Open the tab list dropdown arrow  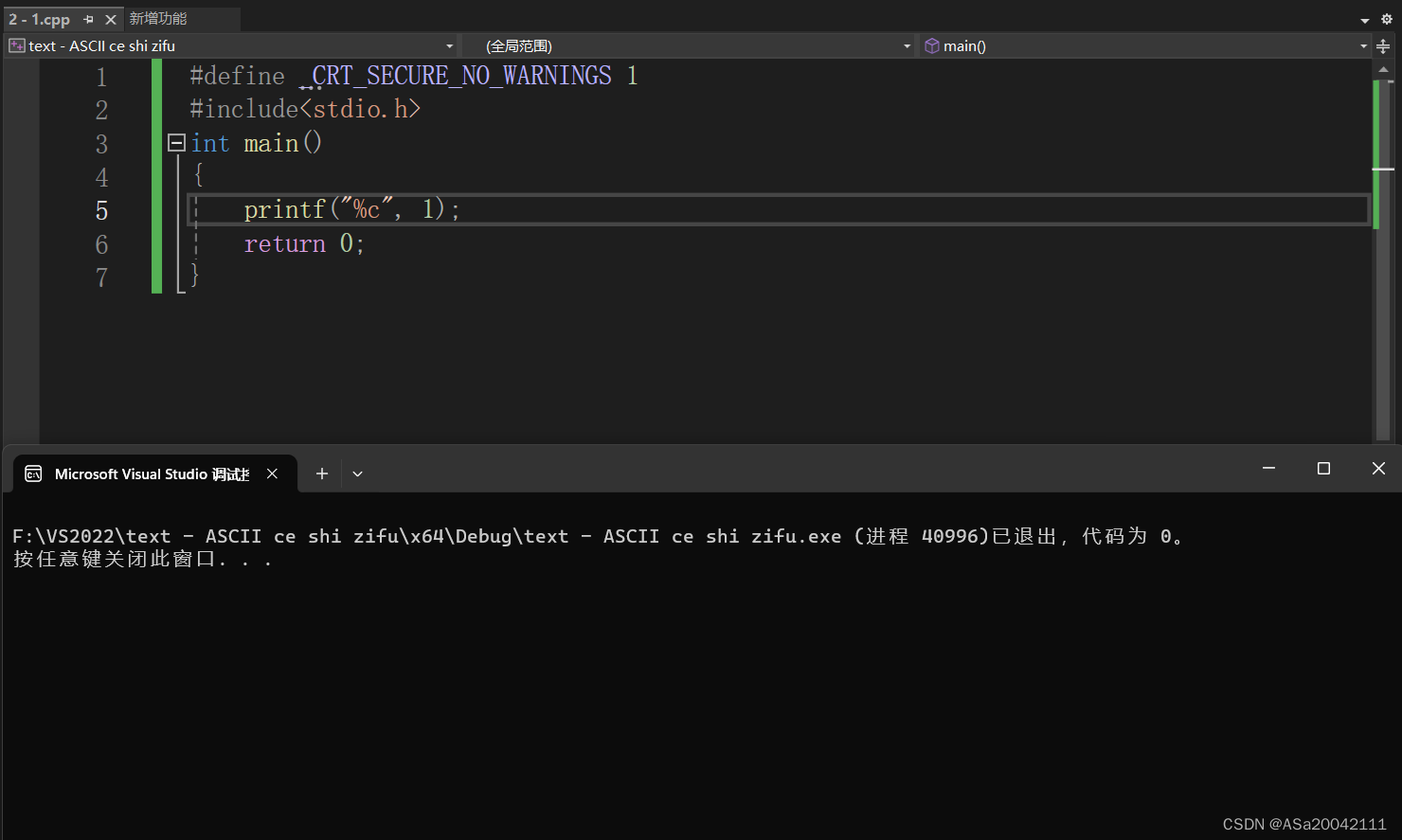pyautogui.click(x=1365, y=20)
